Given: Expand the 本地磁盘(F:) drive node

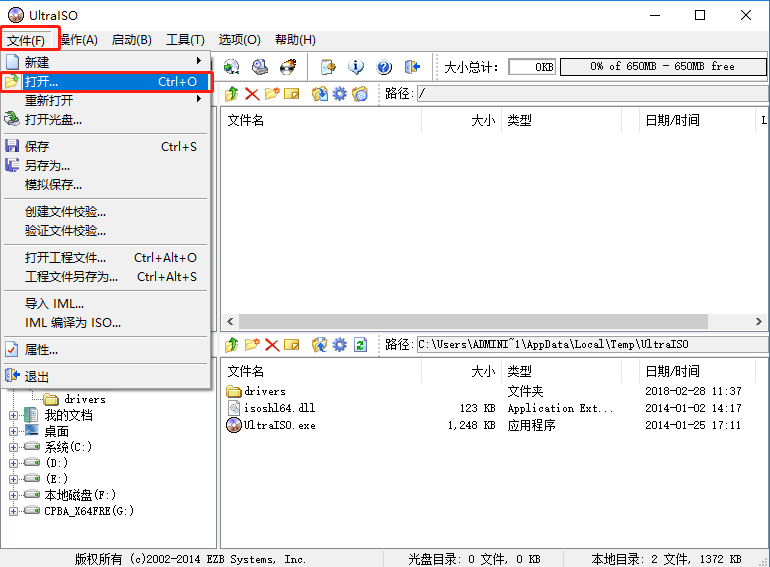Looking at the screenshot, I should point(13,495).
